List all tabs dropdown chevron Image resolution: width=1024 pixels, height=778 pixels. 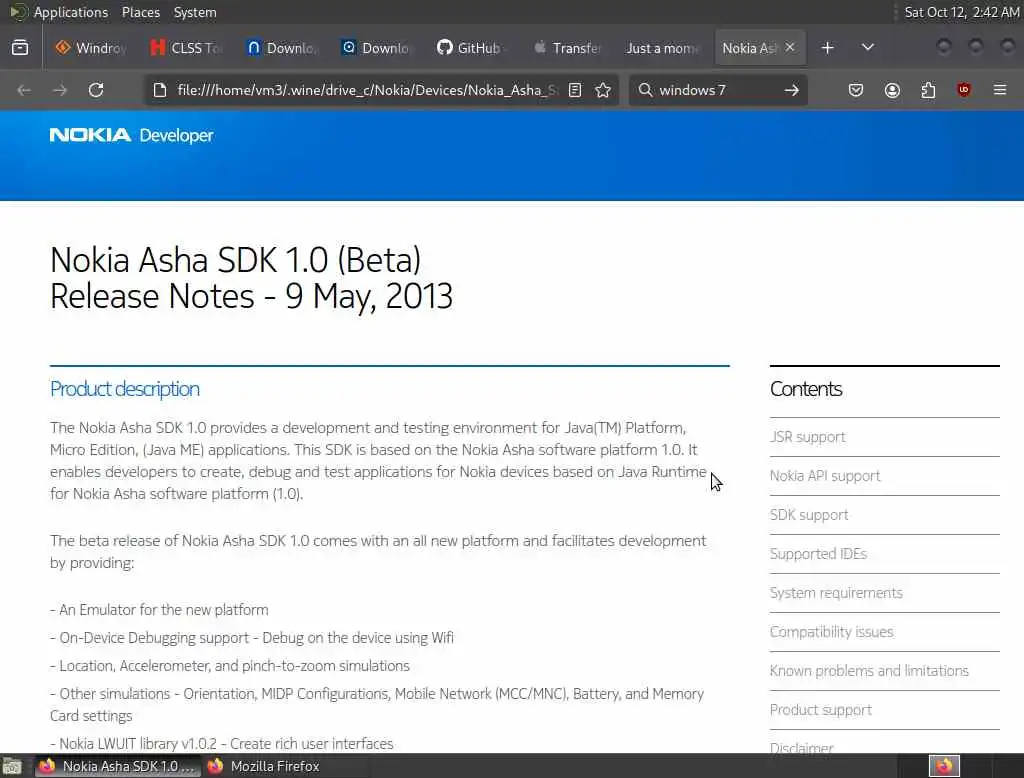pos(868,48)
